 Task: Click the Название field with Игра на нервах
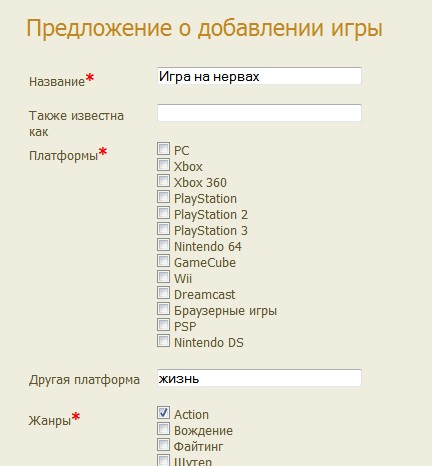click(x=259, y=76)
